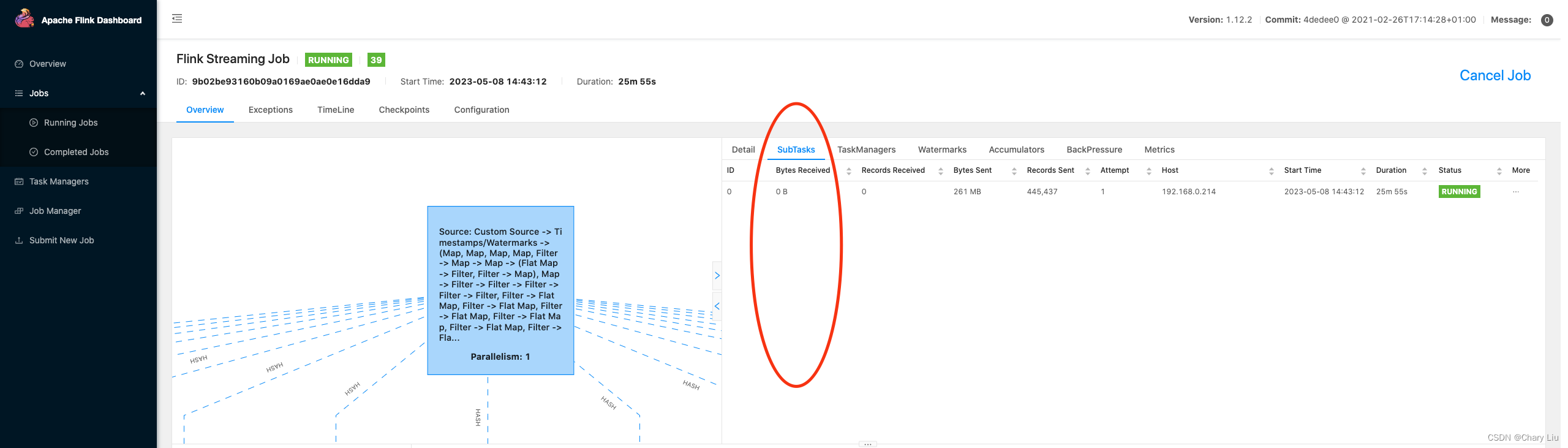Go to Task Managers page
1568x448 pixels.
(x=59, y=181)
